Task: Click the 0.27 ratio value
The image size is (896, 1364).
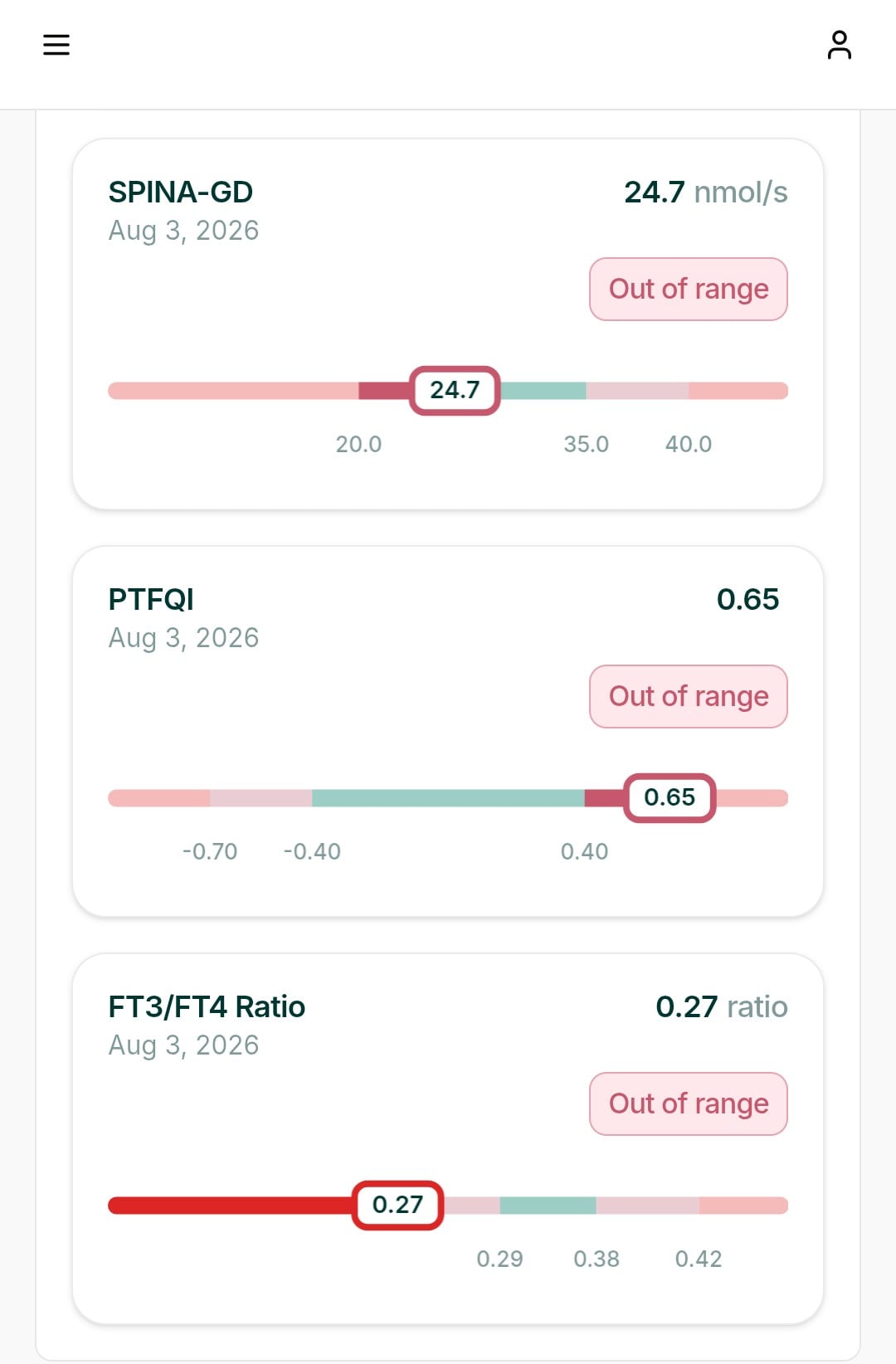Action: 722,1006
